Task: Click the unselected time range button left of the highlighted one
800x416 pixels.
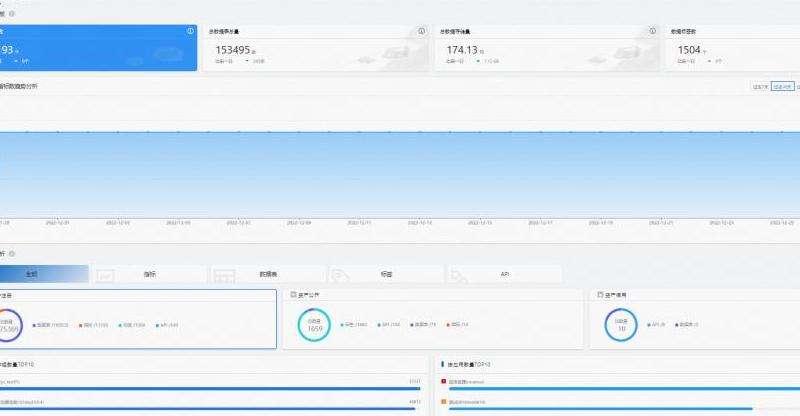Action: 760,87
